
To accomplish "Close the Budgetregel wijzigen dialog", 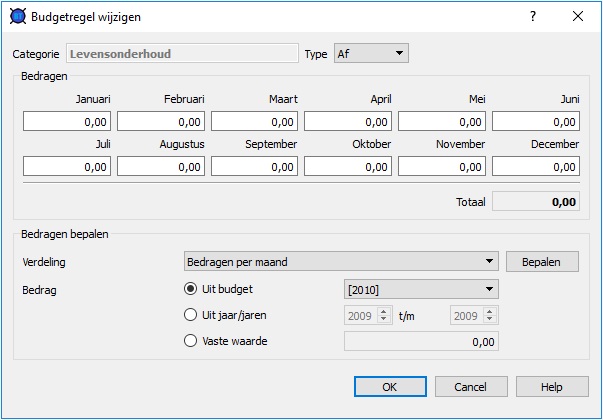I will 578,17.
